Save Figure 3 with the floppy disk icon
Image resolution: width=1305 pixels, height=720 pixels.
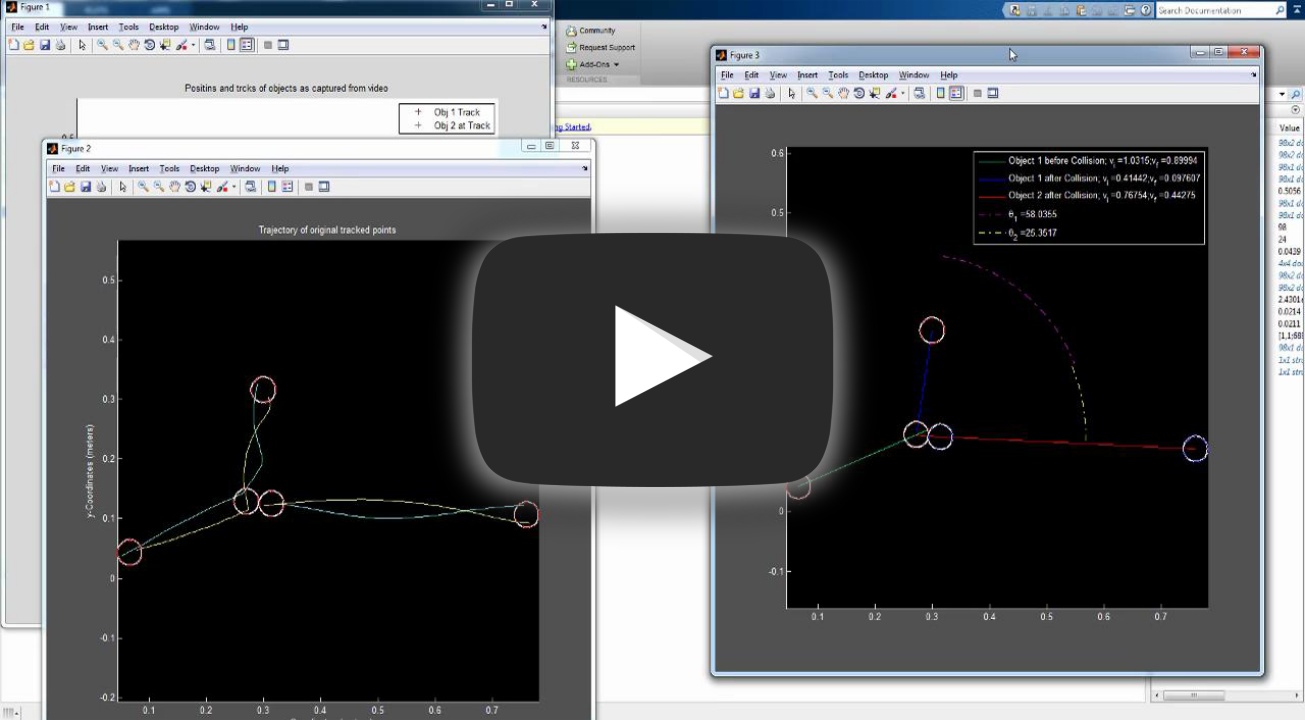(x=754, y=93)
